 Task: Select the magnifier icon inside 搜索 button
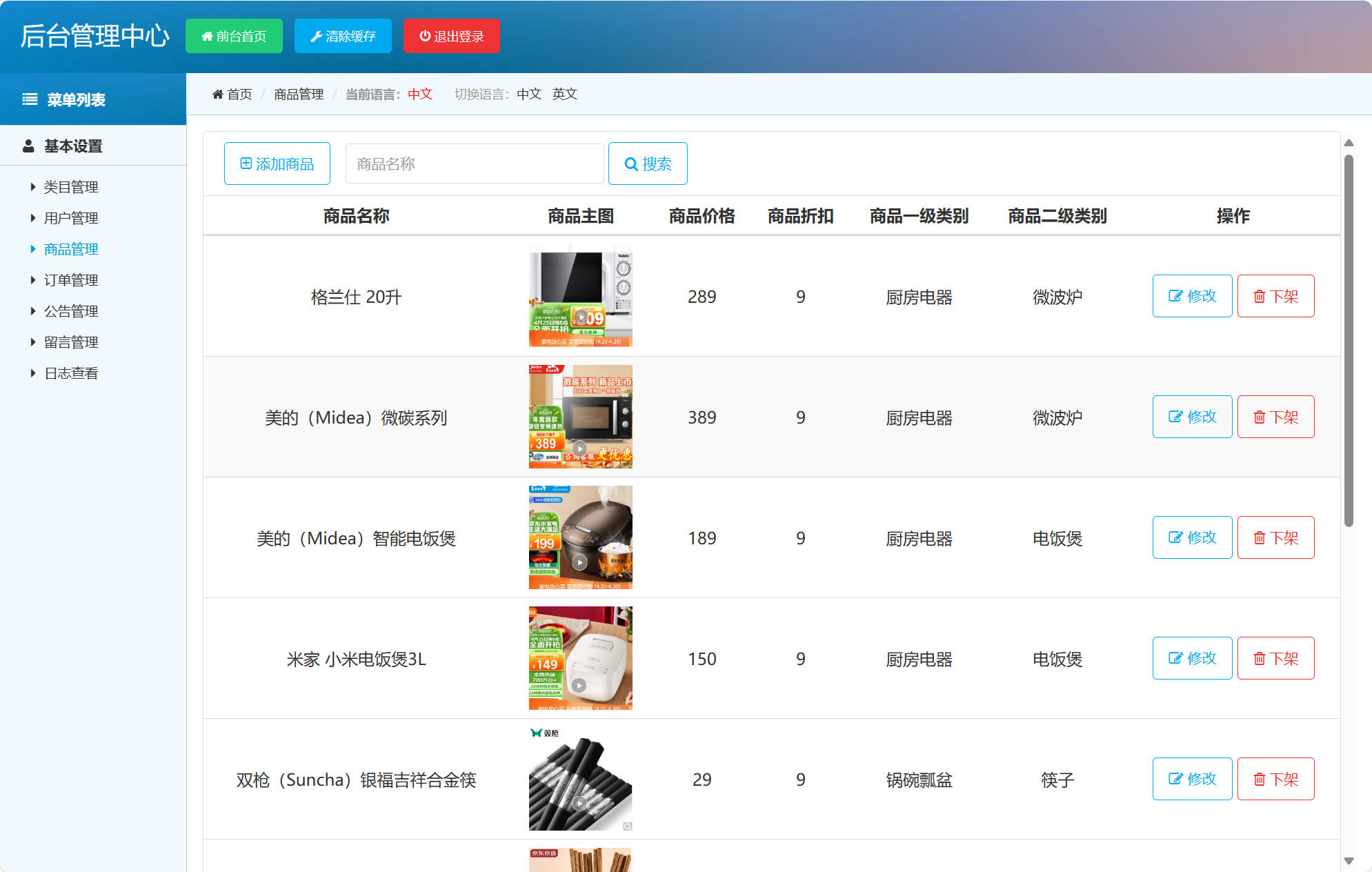tap(631, 163)
